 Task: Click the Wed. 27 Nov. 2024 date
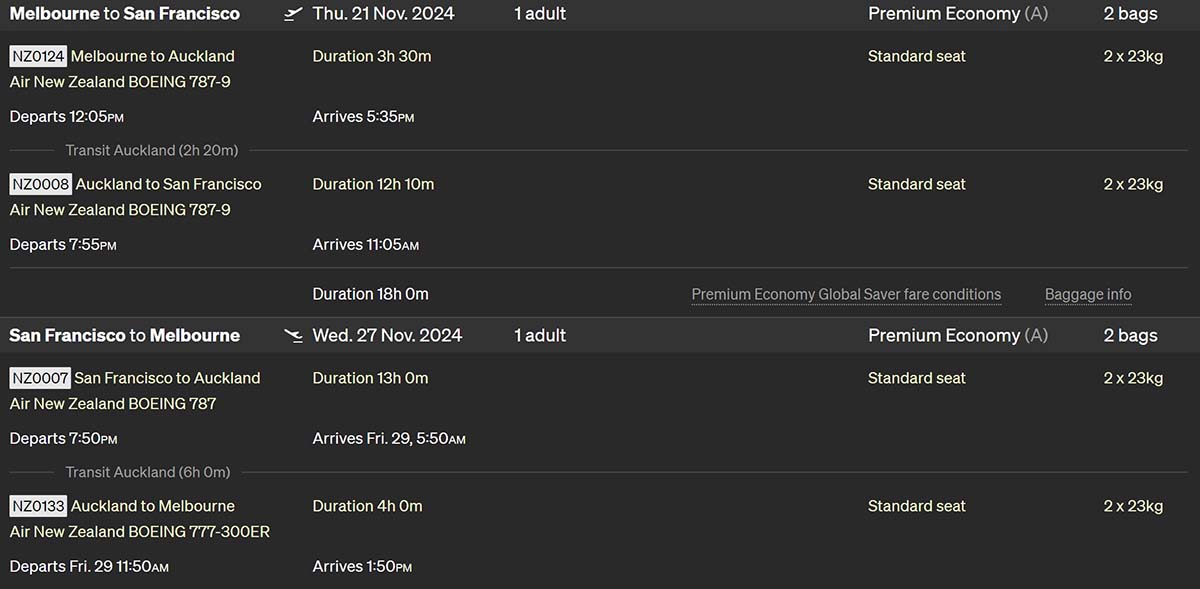[387, 336]
